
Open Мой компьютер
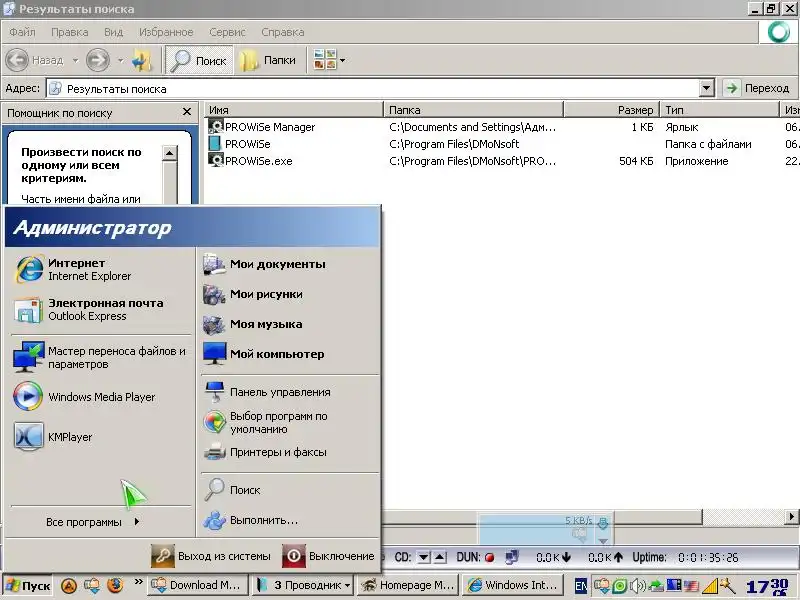pyautogui.click(x=290, y=354)
